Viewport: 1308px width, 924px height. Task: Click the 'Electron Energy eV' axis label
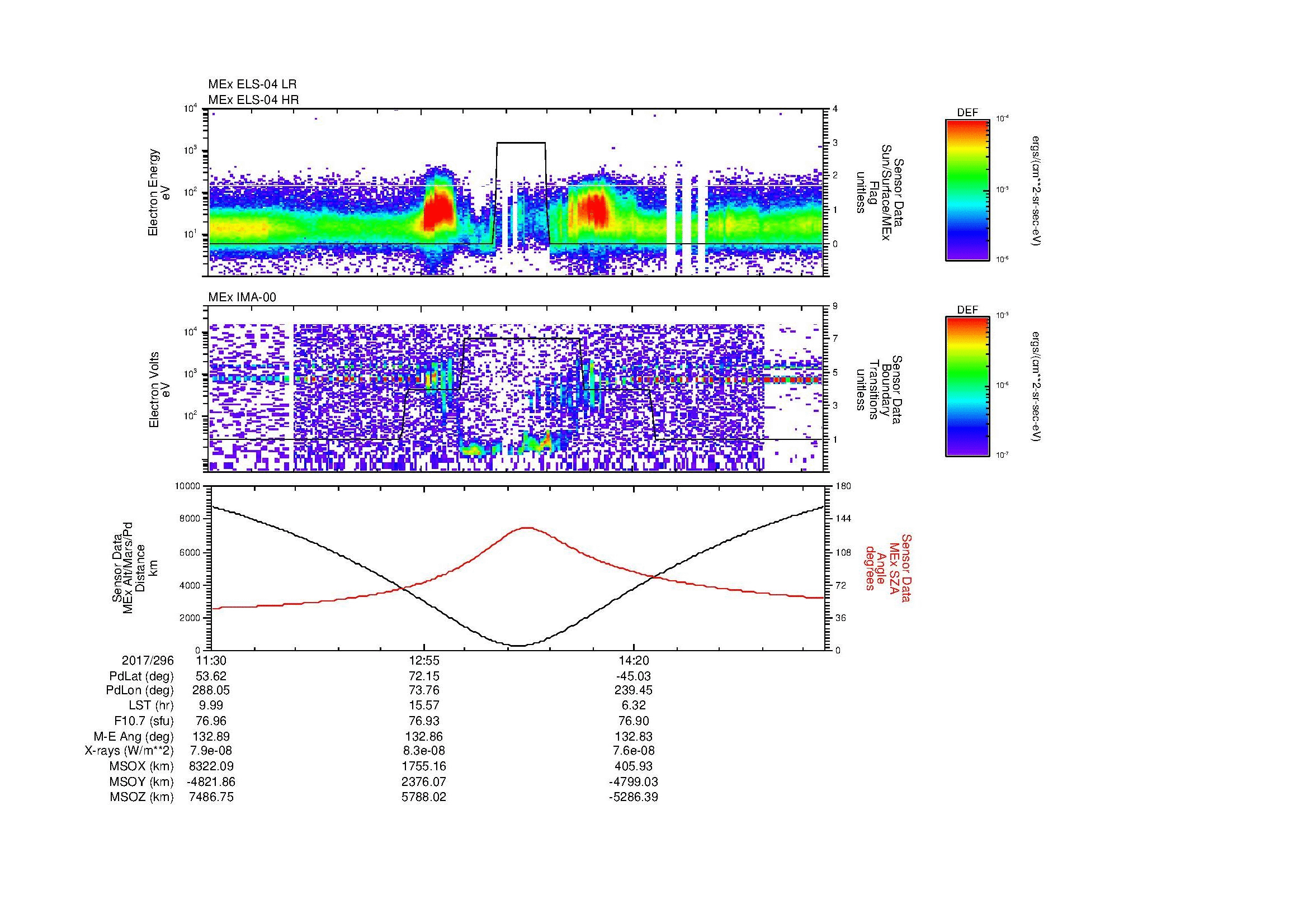tap(159, 192)
